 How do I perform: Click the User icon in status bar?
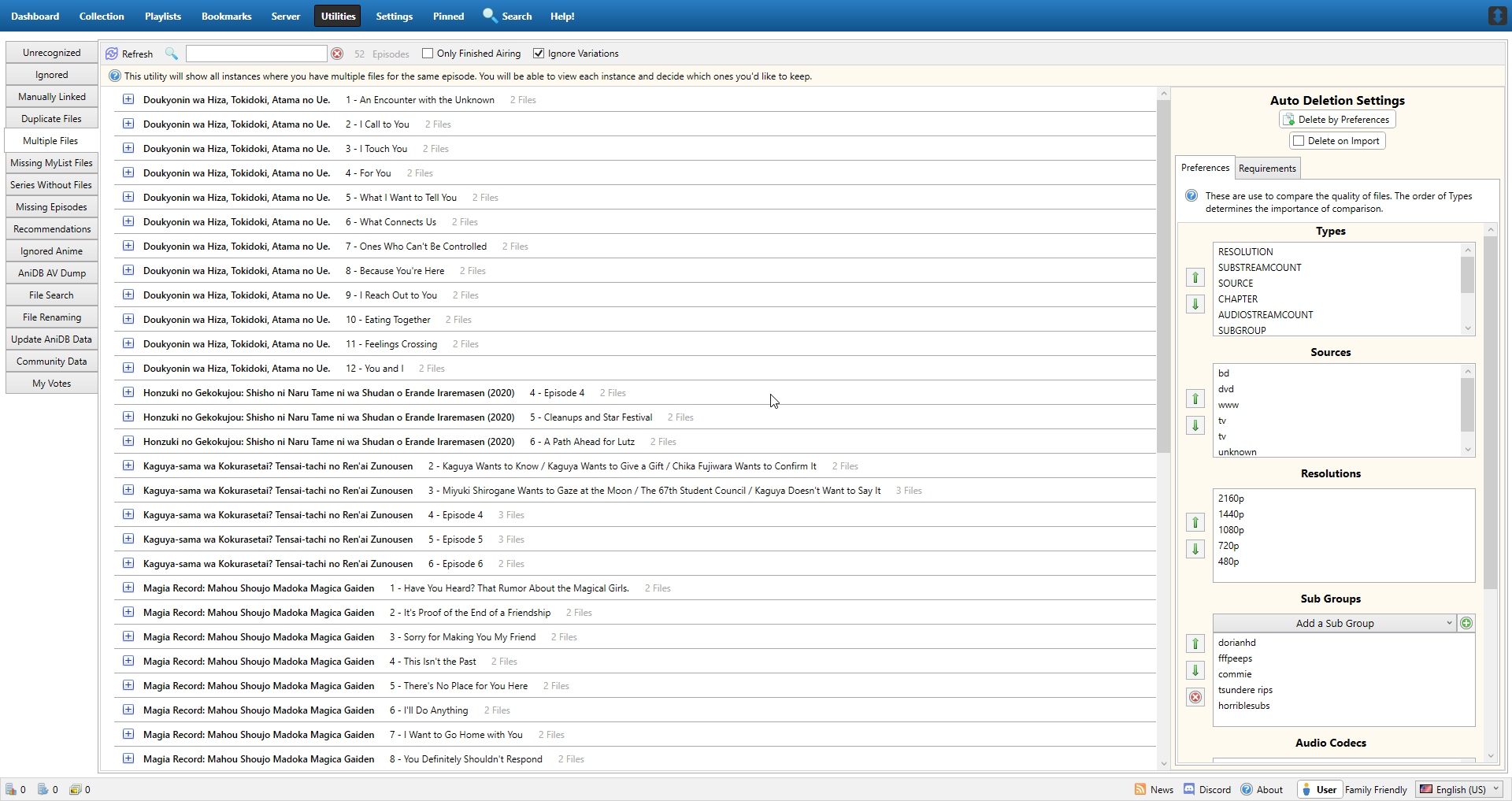coord(1306,789)
